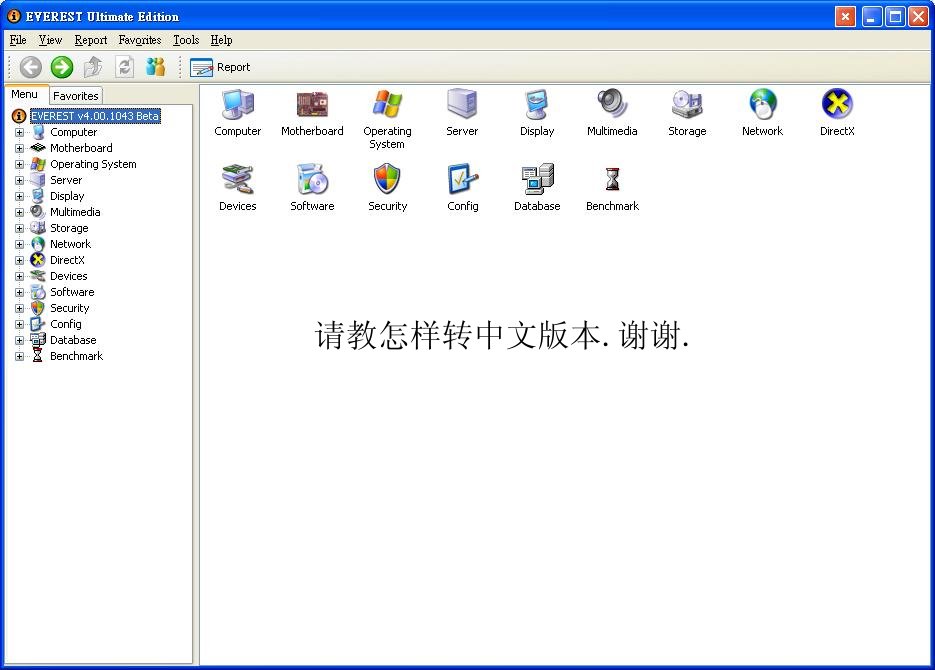Switch to the Menu tab
Screen dimensions: 935x670
coord(24,94)
